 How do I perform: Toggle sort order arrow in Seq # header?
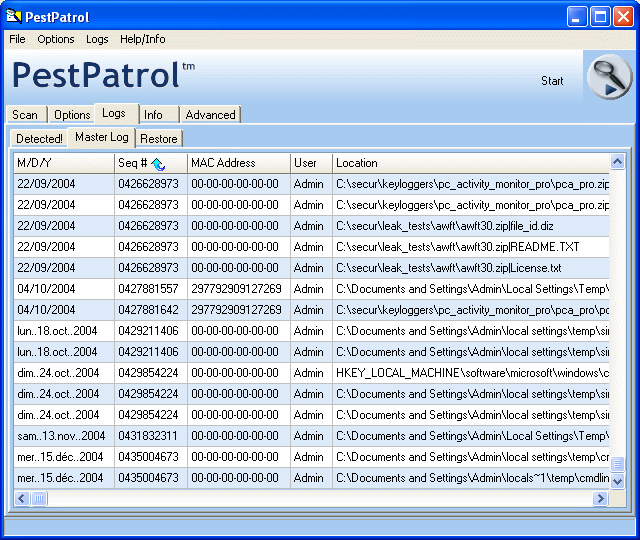coord(158,164)
